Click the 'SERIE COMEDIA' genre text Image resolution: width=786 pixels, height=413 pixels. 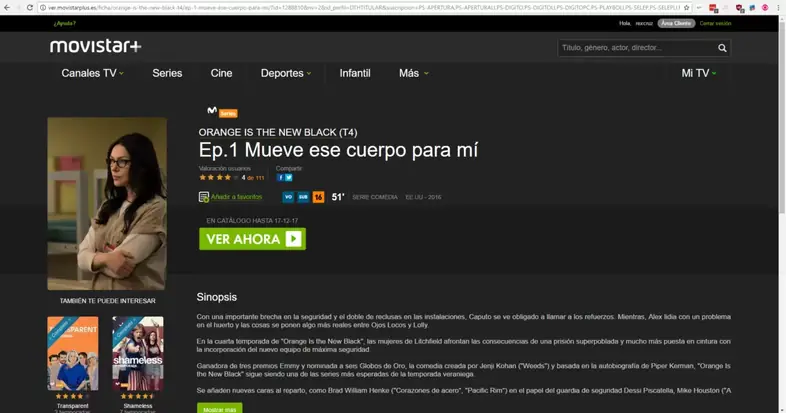[x=375, y=197]
